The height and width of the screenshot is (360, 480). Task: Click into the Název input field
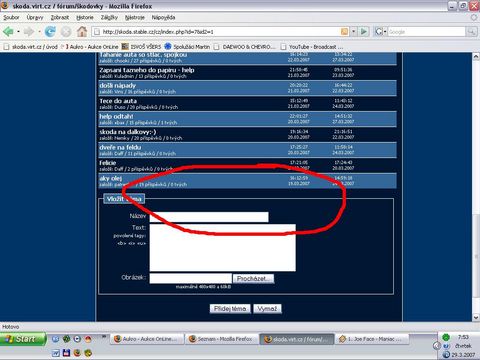tap(209, 217)
